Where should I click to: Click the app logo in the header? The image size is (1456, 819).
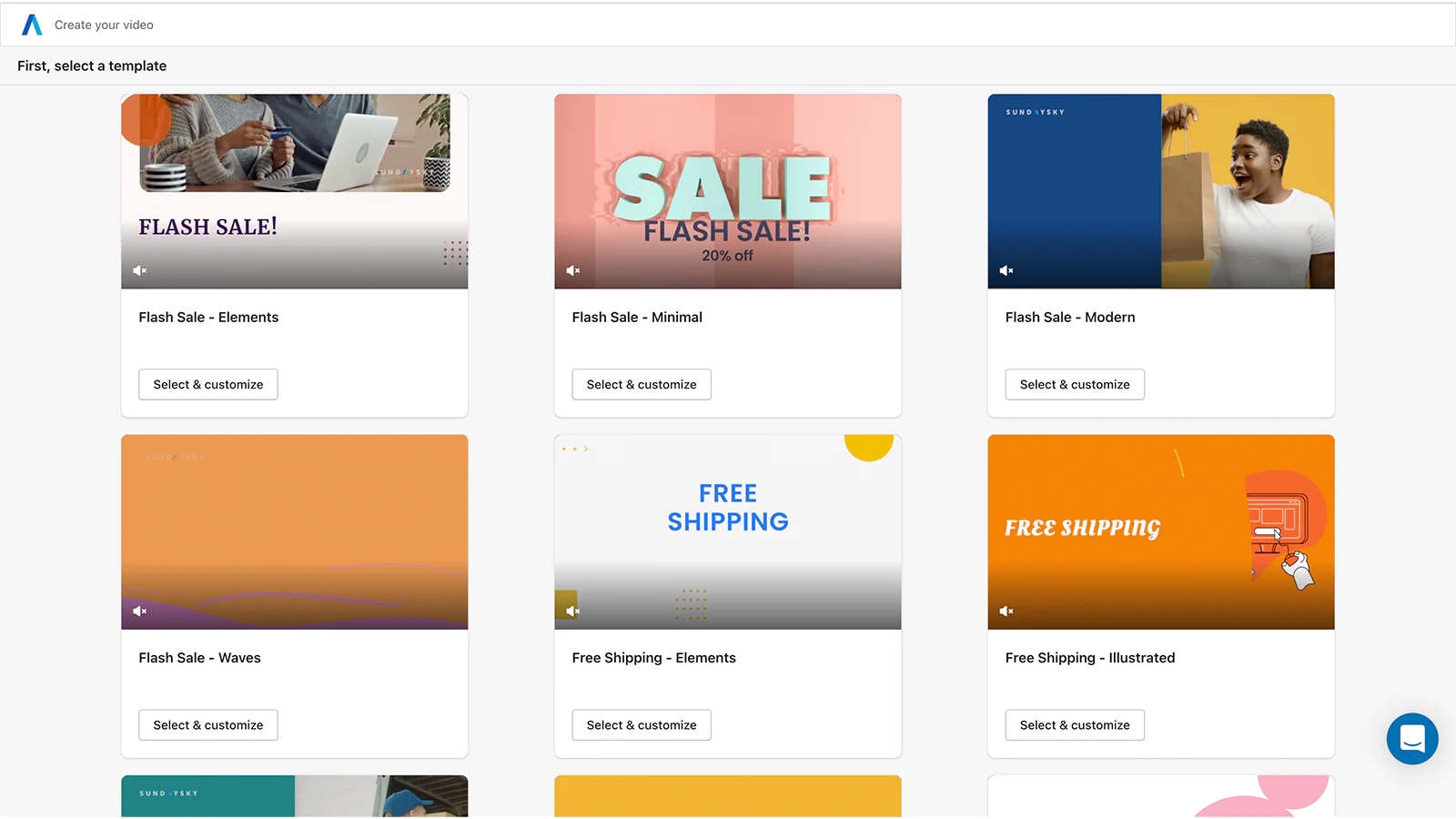pyautogui.click(x=32, y=25)
